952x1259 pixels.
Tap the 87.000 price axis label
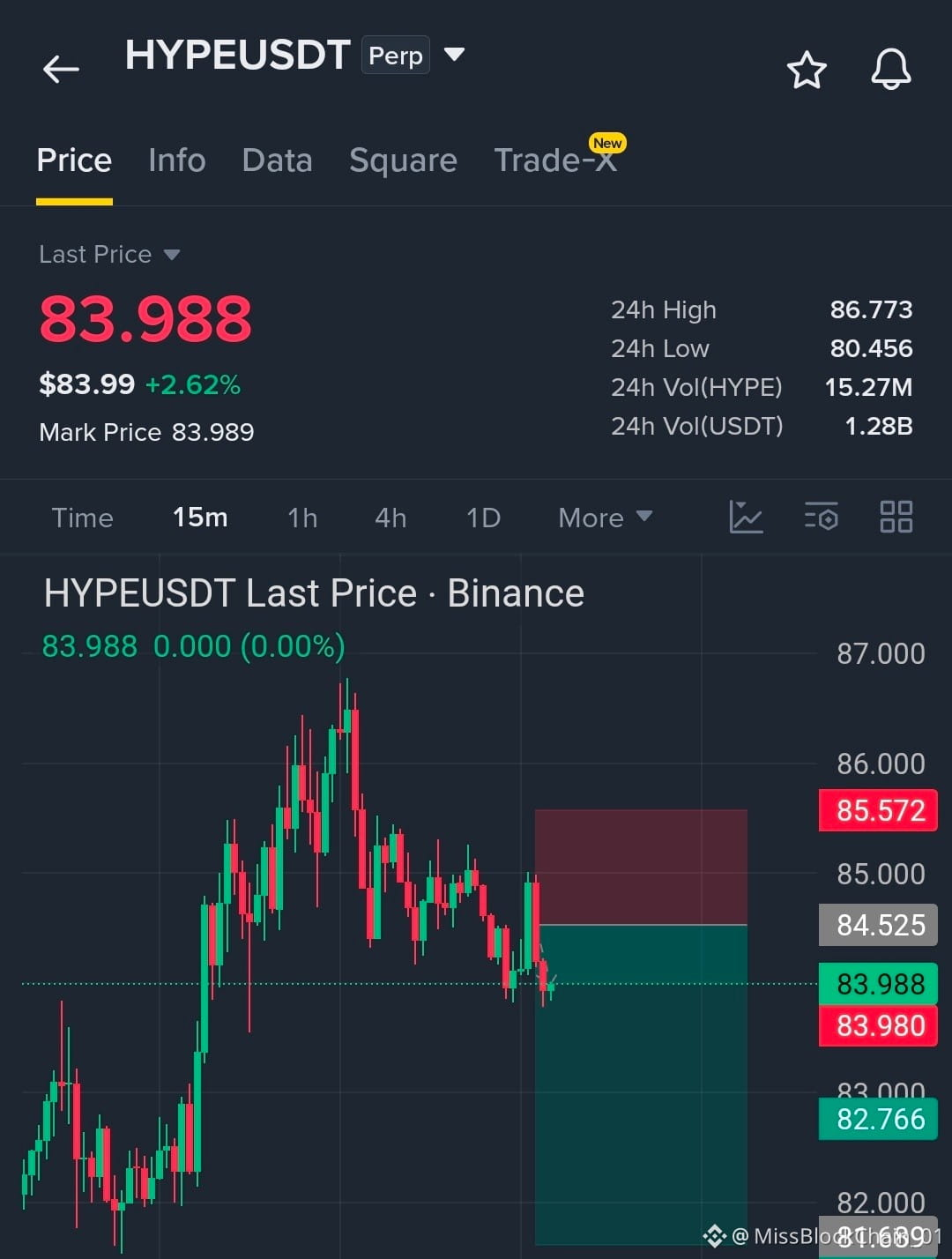point(881,654)
